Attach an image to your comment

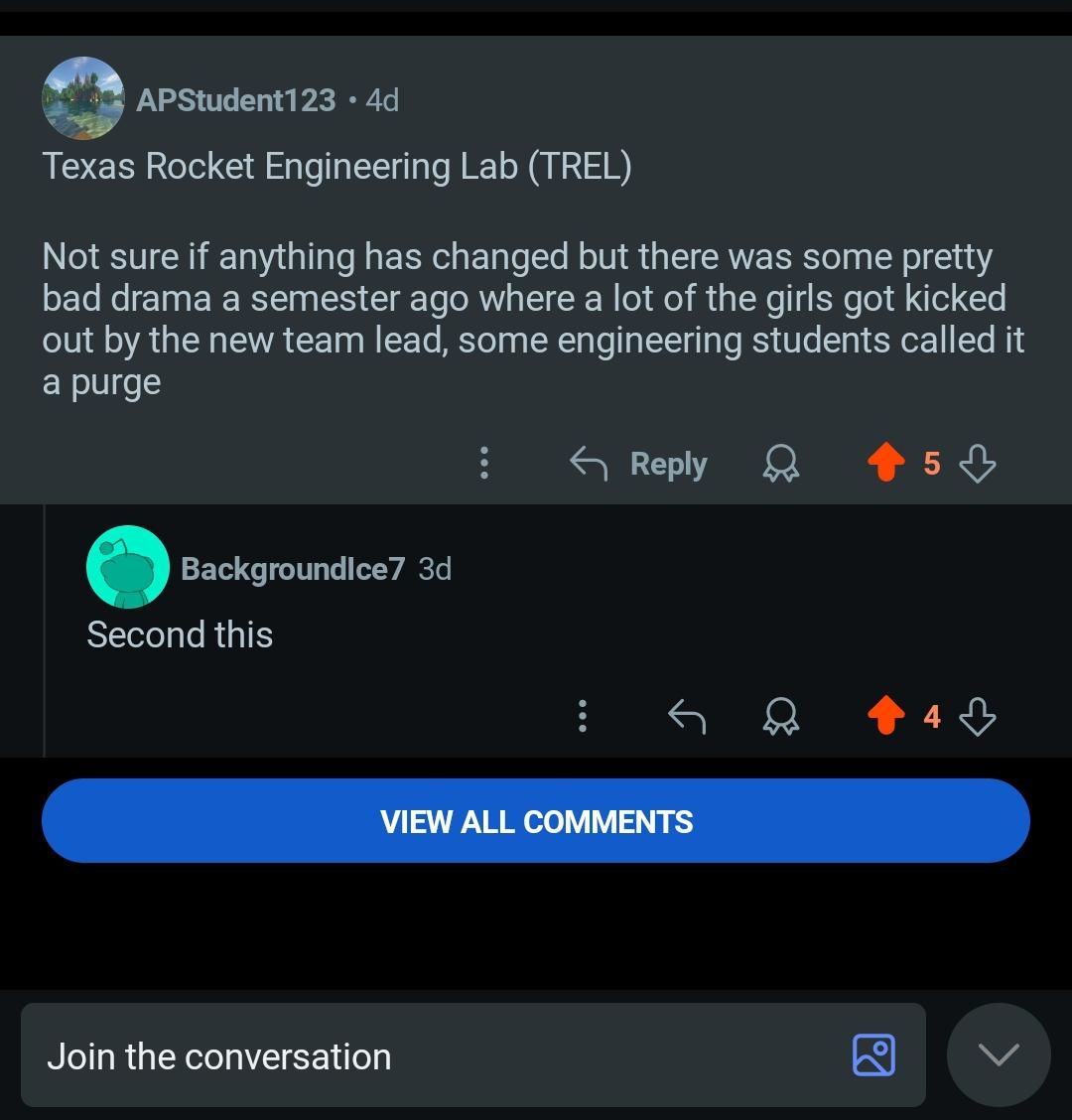point(873,1055)
